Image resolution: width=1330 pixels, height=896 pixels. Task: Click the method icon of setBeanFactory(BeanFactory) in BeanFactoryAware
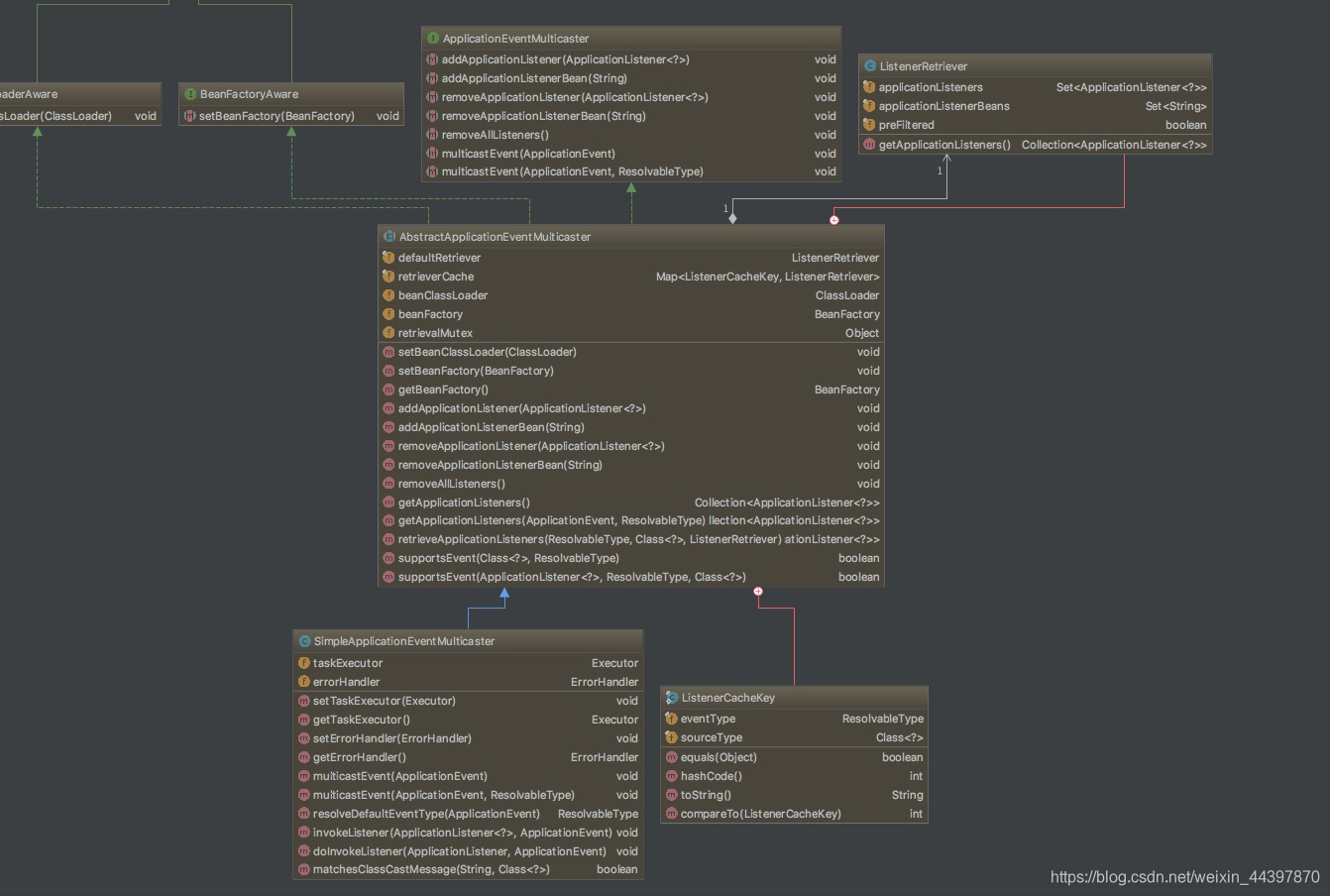coord(190,116)
